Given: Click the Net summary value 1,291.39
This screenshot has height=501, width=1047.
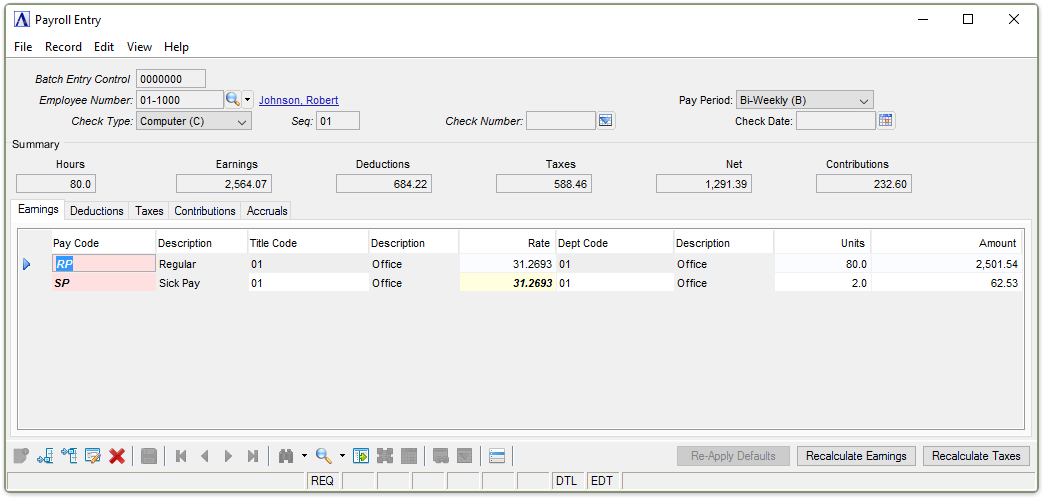Looking at the screenshot, I should [704, 184].
